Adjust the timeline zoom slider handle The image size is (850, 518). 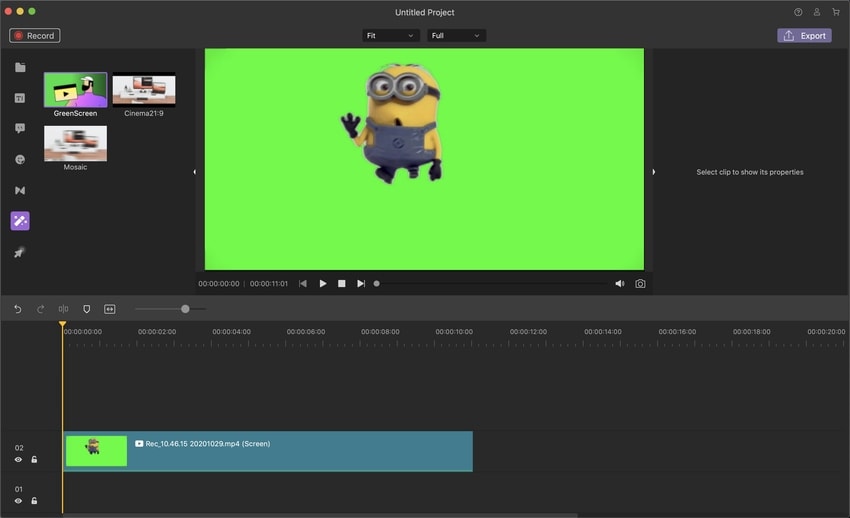tap(185, 309)
